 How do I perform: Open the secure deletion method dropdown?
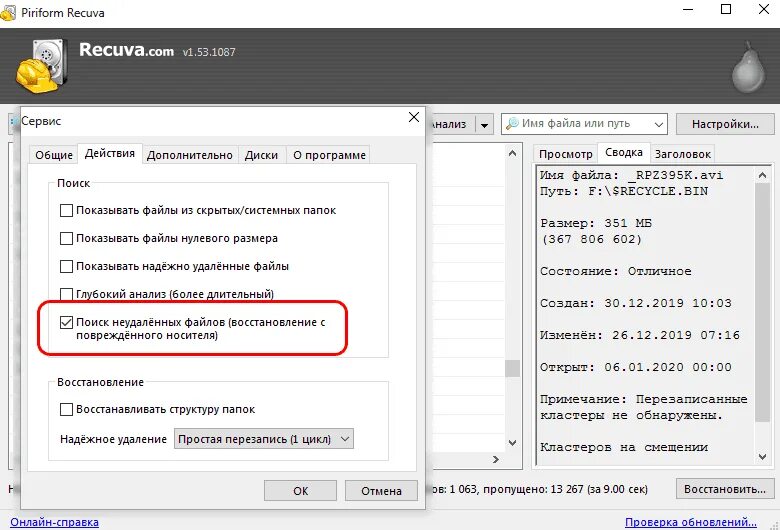264,439
